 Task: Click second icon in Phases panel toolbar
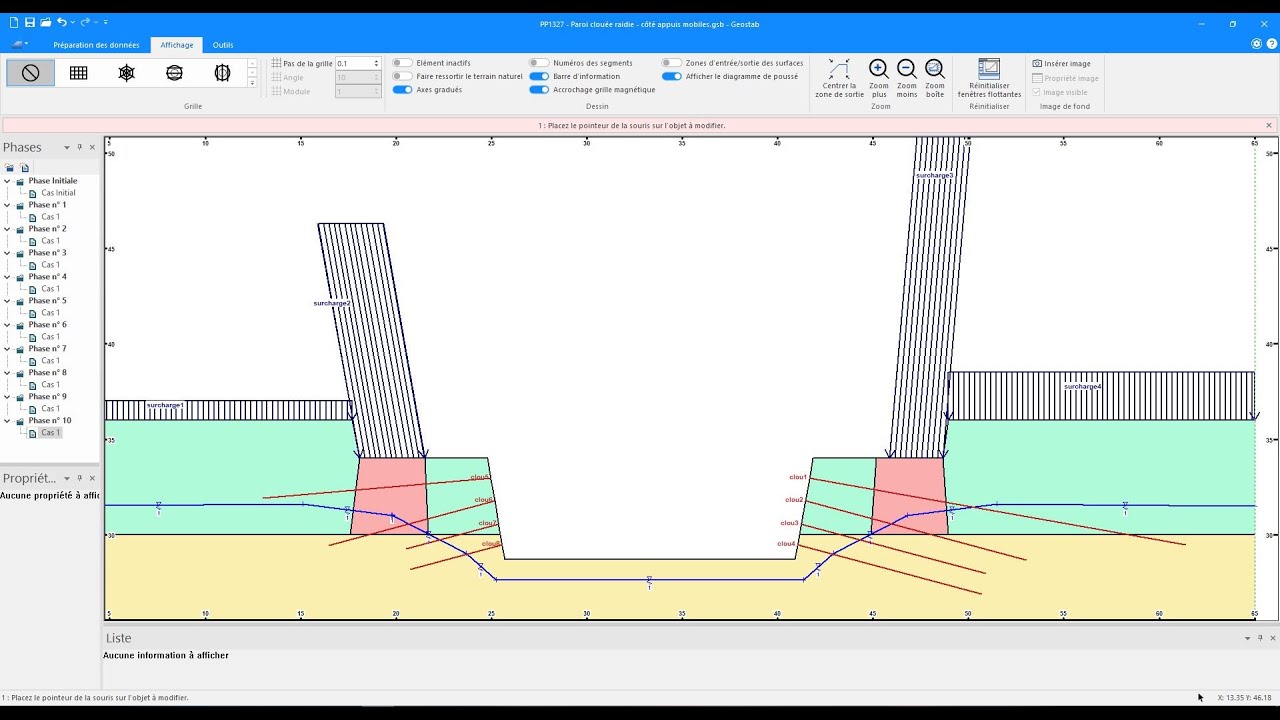point(25,167)
